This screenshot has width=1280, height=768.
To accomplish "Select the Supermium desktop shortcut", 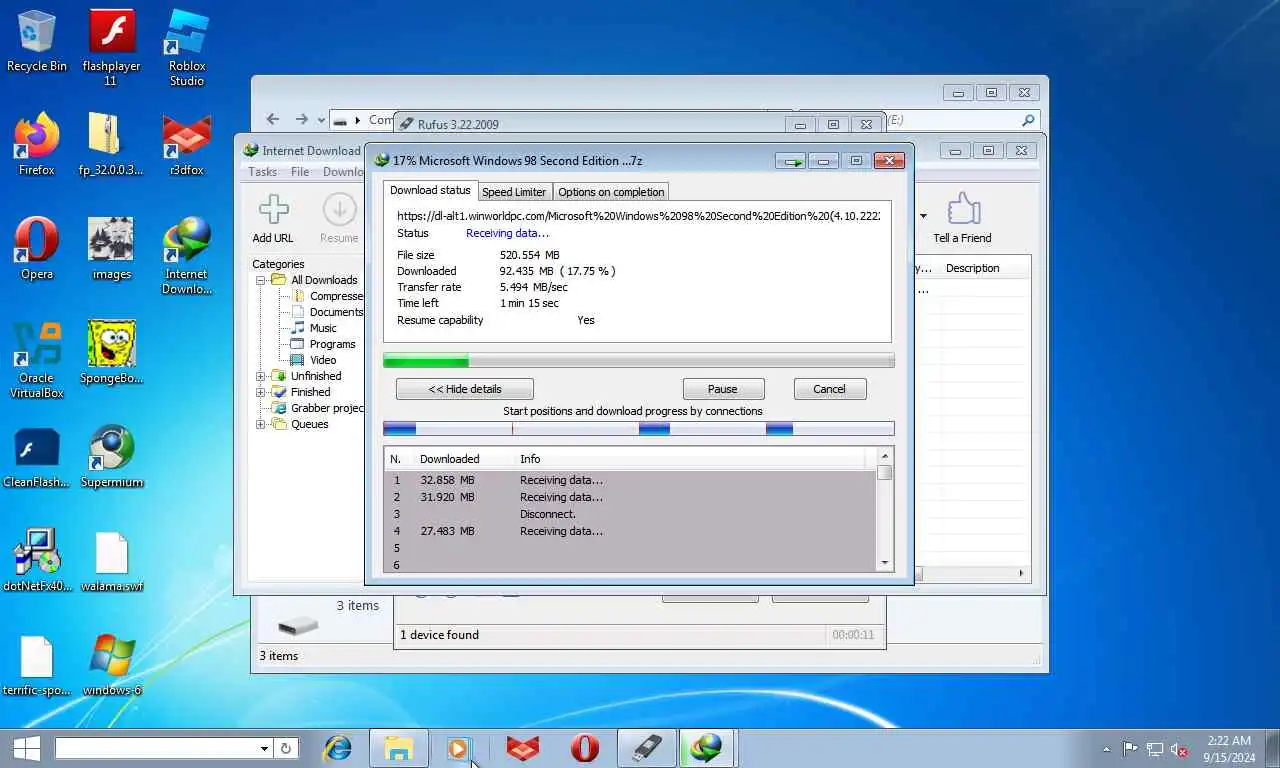I will pos(111,457).
